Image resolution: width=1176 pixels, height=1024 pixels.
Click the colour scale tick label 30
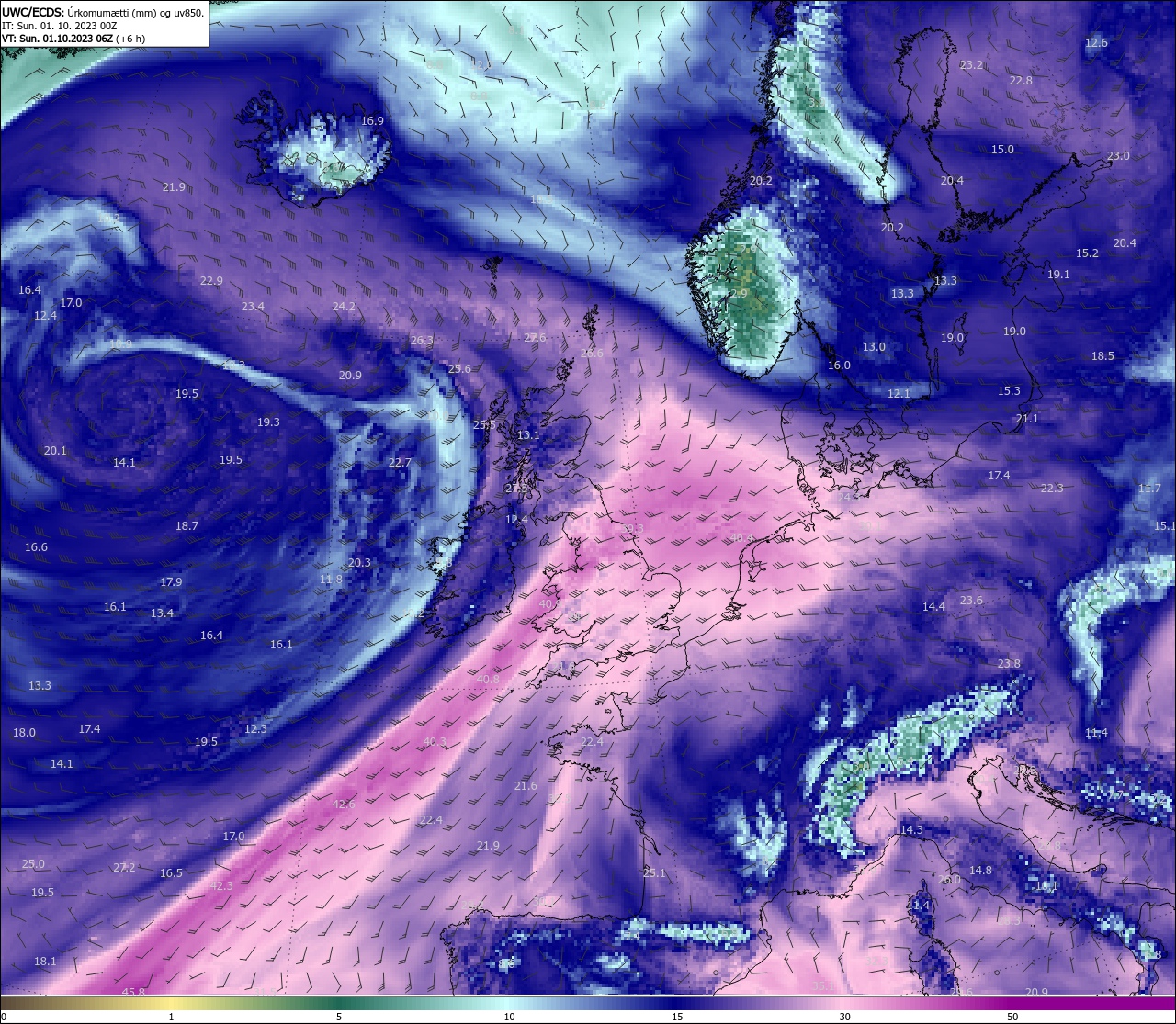point(844,1017)
